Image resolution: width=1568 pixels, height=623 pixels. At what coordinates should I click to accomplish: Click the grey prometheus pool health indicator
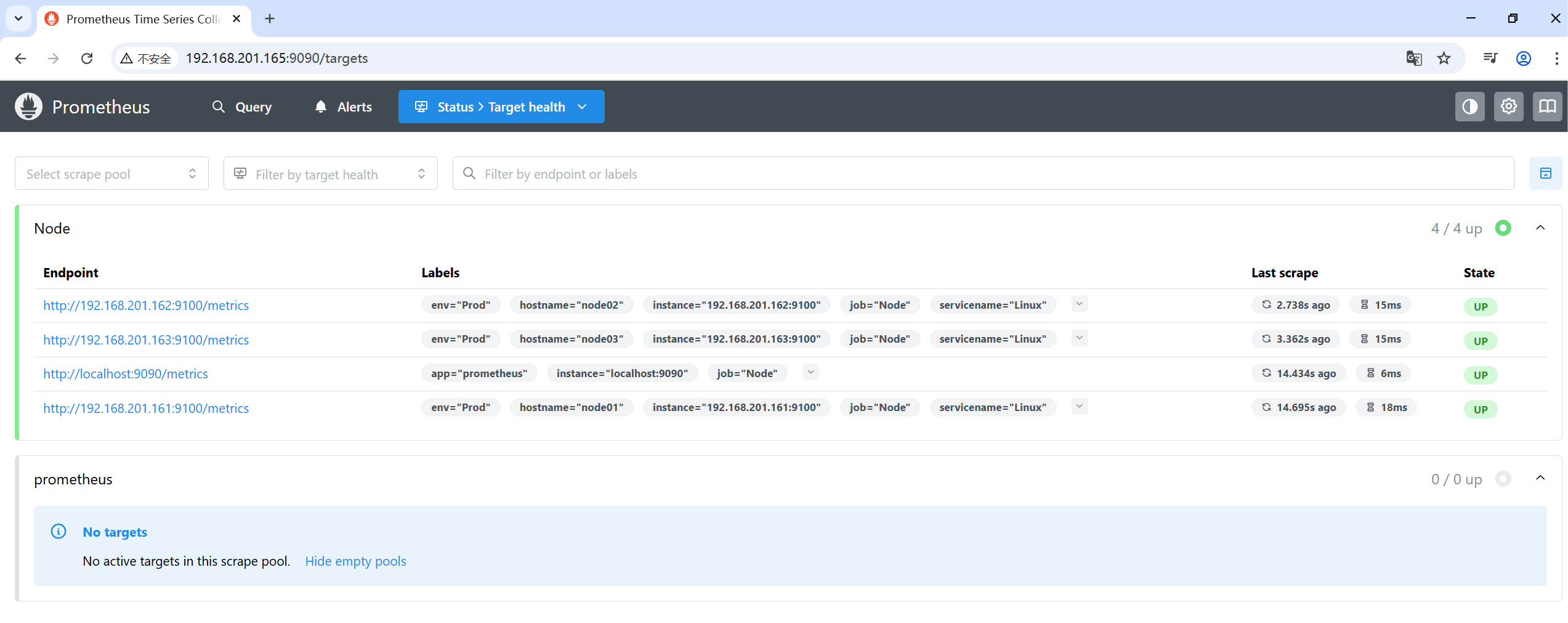coord(1503,479)
